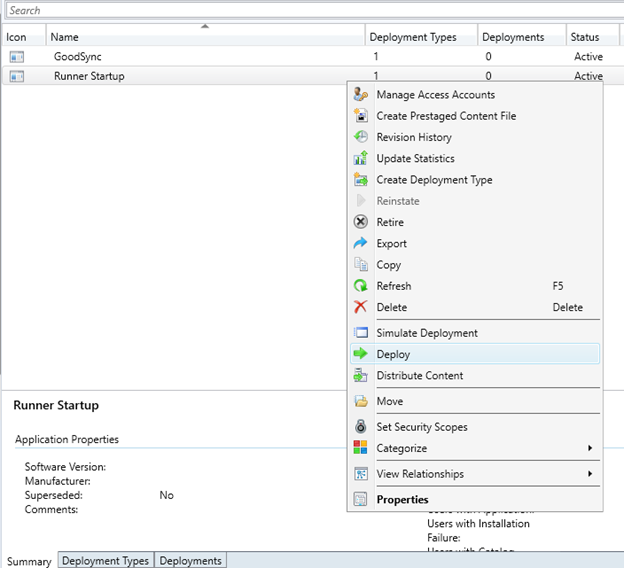Click the red Delete X icon
This screenshot has height=568, width=624.
point(361,307)
